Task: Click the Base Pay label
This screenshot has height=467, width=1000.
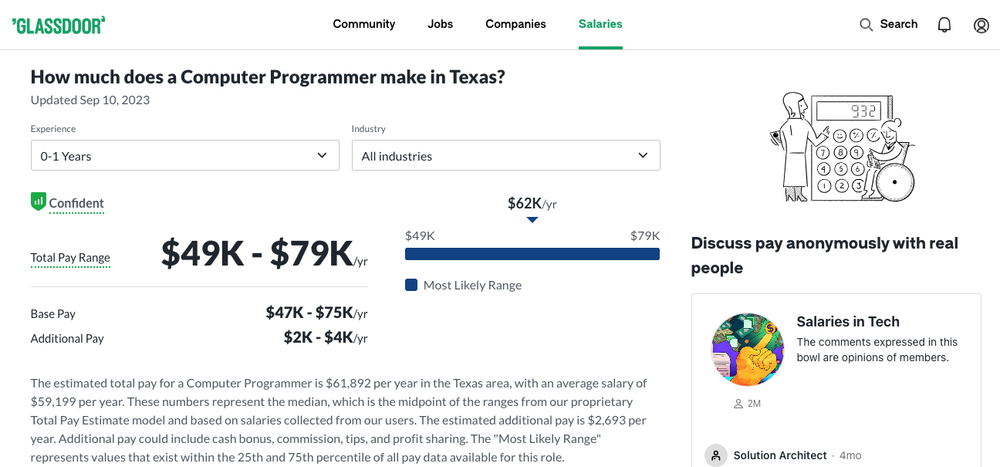Action: 53,314
